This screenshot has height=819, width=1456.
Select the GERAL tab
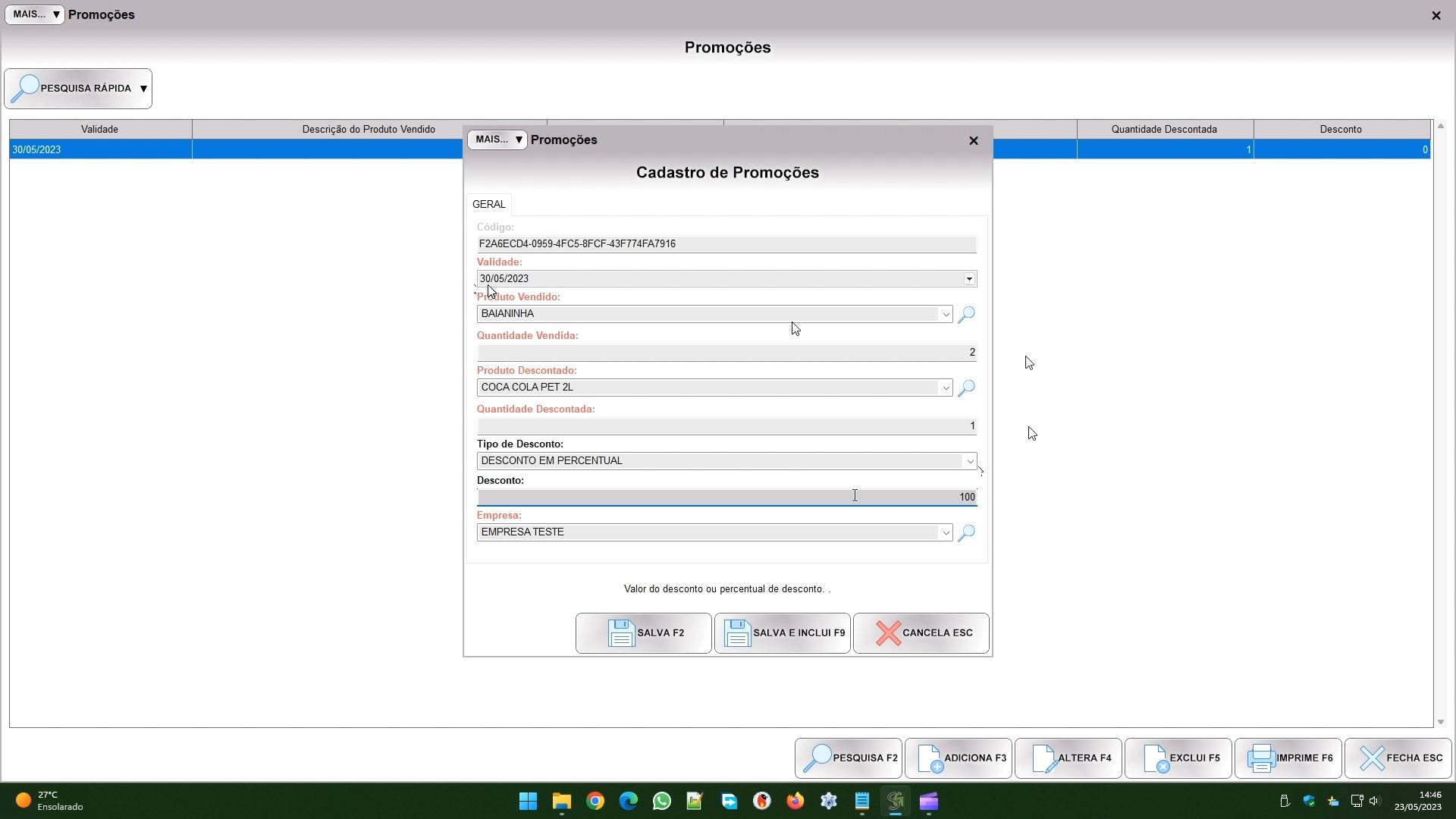coord(488,205)
